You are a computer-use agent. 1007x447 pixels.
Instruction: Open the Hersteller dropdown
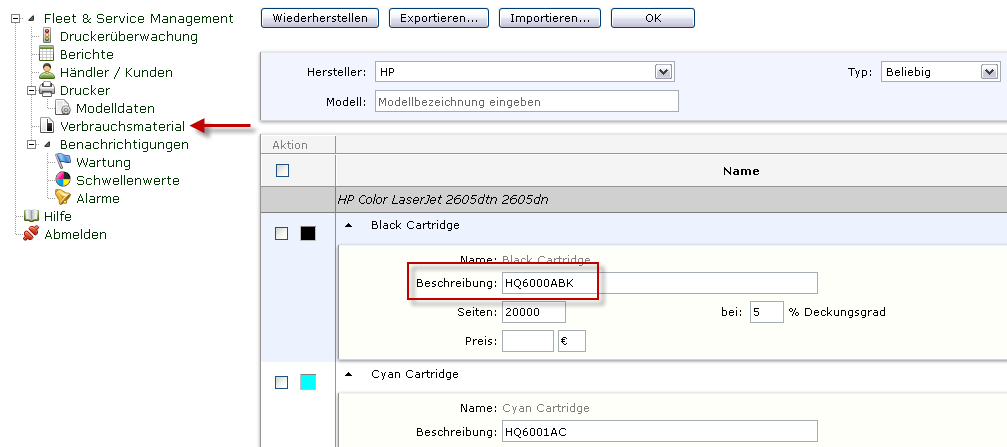click(661, 72)
